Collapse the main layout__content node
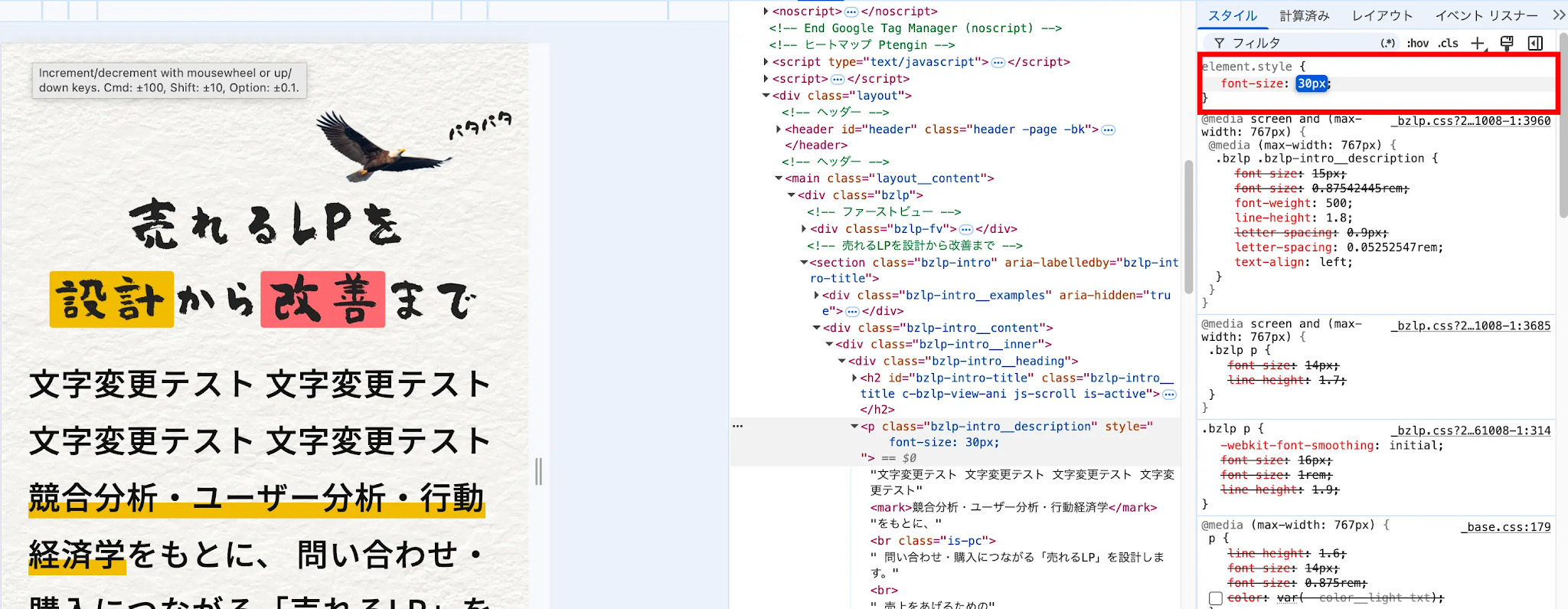Image resolution: width=1568 pixels, height=609 pixels. coord(779,178)
